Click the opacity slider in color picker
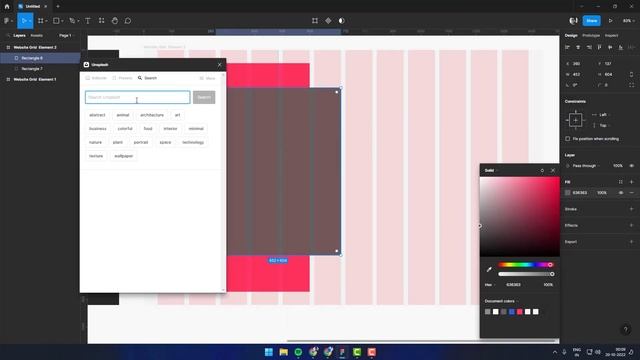This screenshot has width=640, height=360. coord(526,274)
